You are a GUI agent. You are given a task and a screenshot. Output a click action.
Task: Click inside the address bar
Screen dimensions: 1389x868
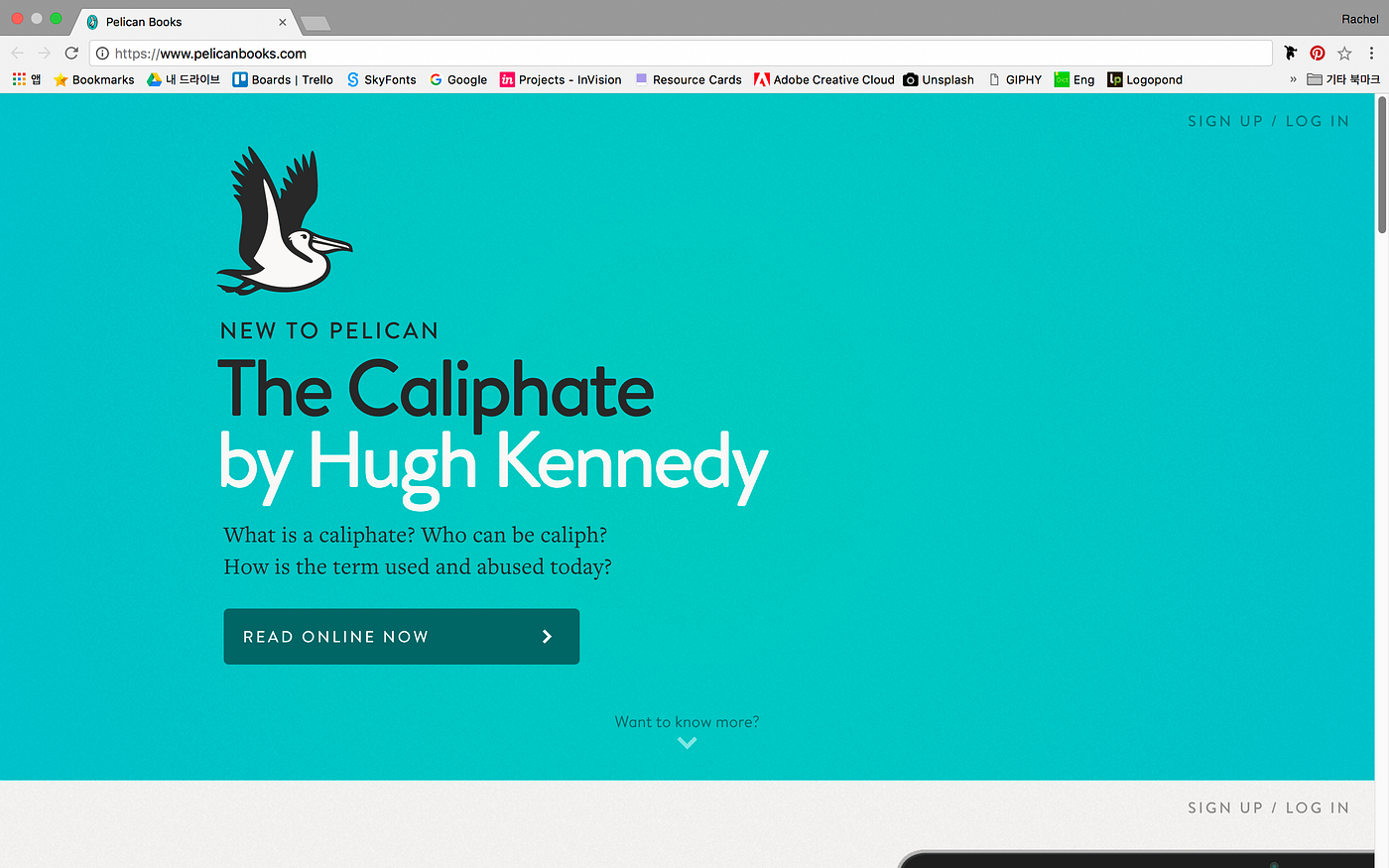tap(595, 54)
